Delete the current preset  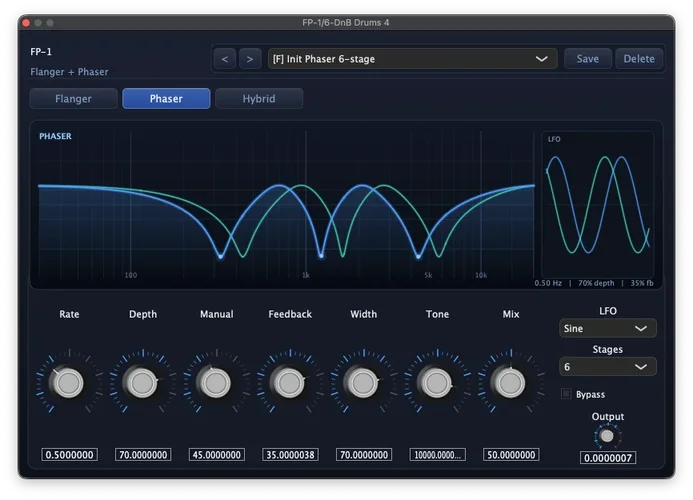point(639,59)
